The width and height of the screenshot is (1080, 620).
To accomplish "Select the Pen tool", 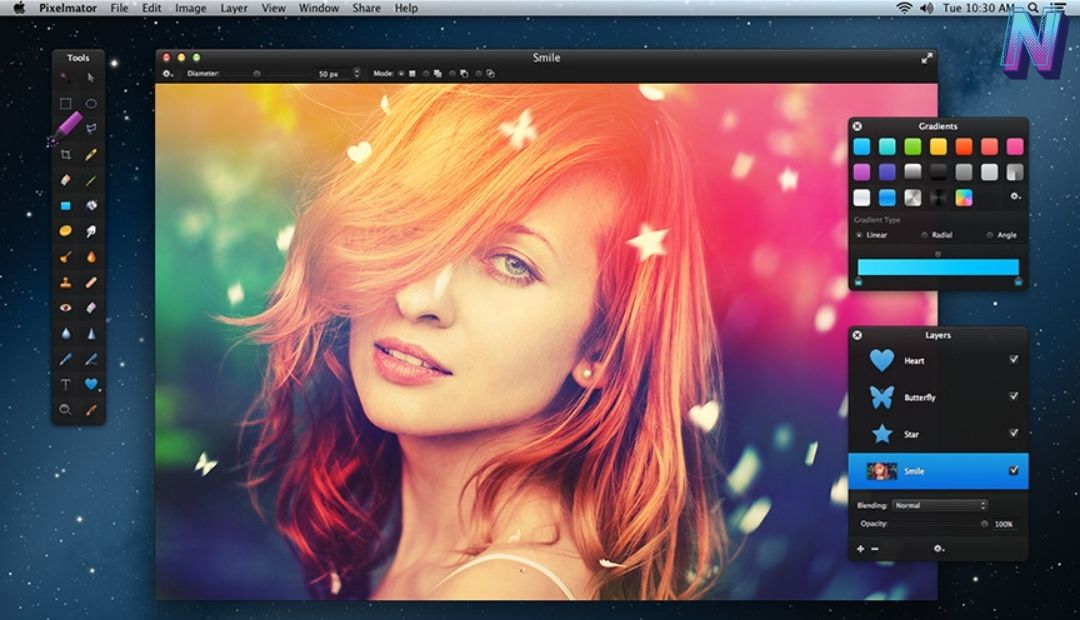I will point(65,359).
